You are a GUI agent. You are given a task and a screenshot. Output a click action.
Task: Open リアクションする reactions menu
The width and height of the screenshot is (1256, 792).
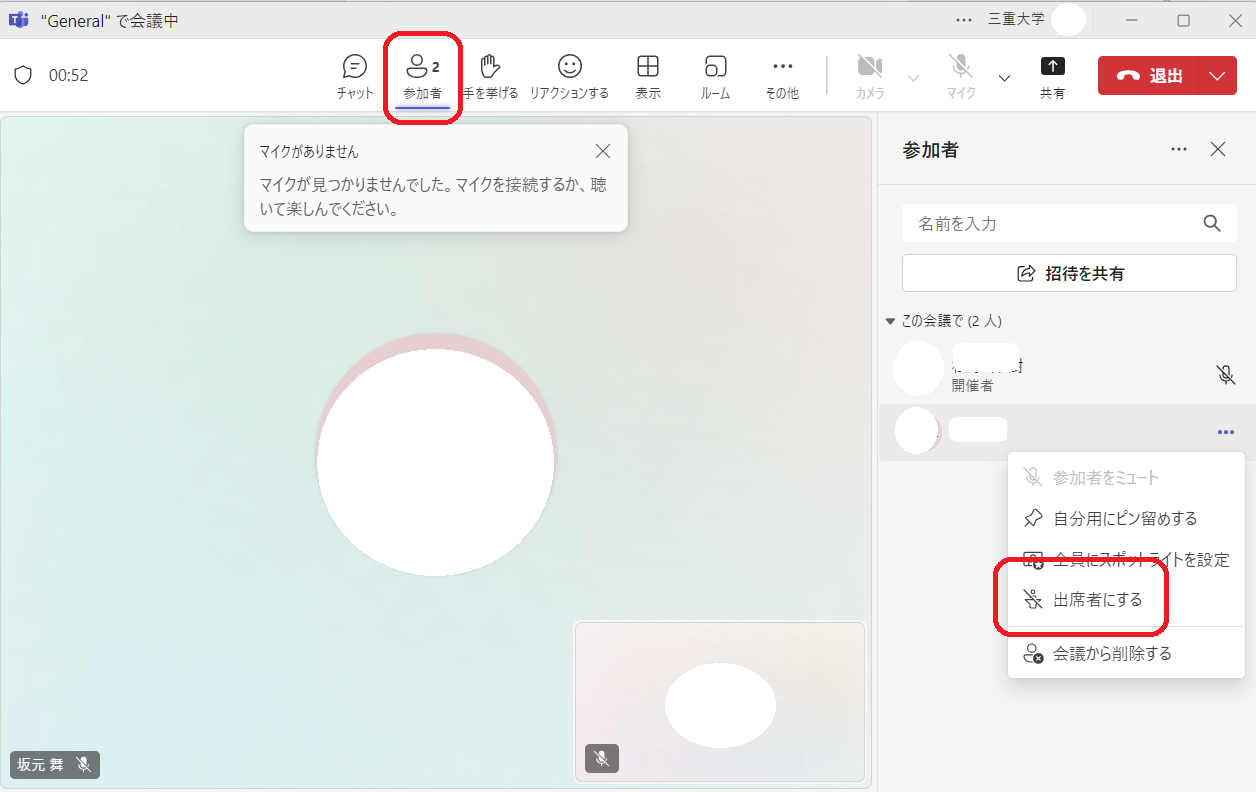pyautogui.click(x=569, y=76)
